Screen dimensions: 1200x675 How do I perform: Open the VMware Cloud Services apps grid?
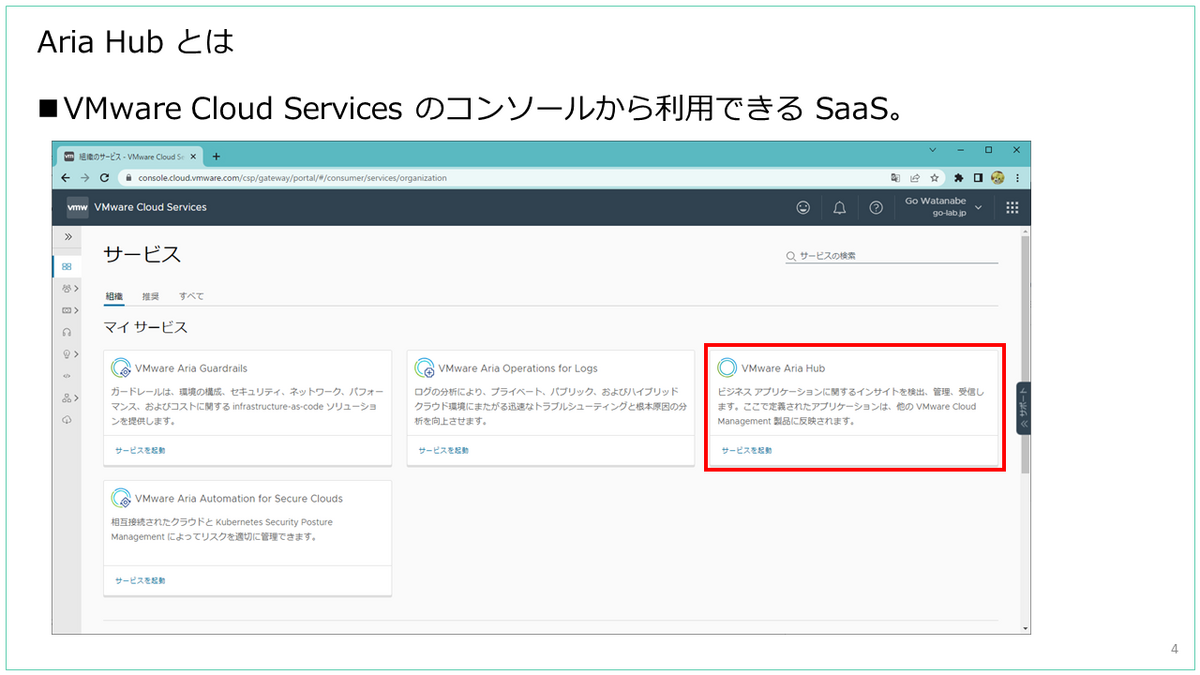pyautogui.click(x=1011, y=207)
